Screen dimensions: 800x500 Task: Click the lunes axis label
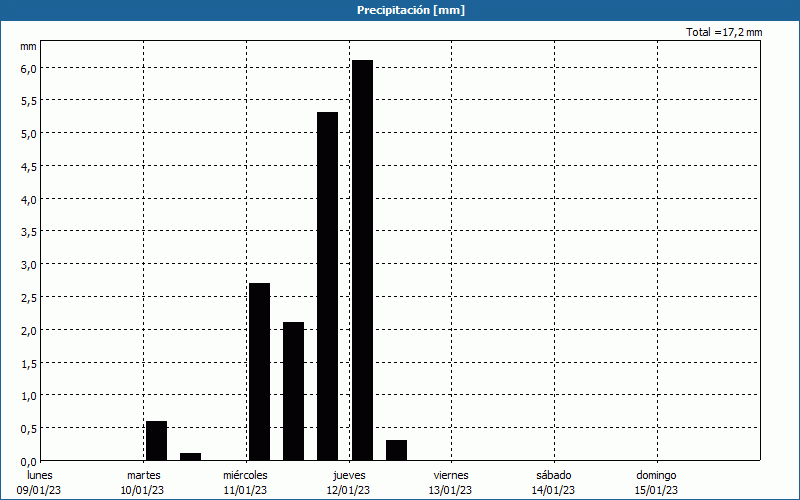pyautogui.click(x=40, y=475)
